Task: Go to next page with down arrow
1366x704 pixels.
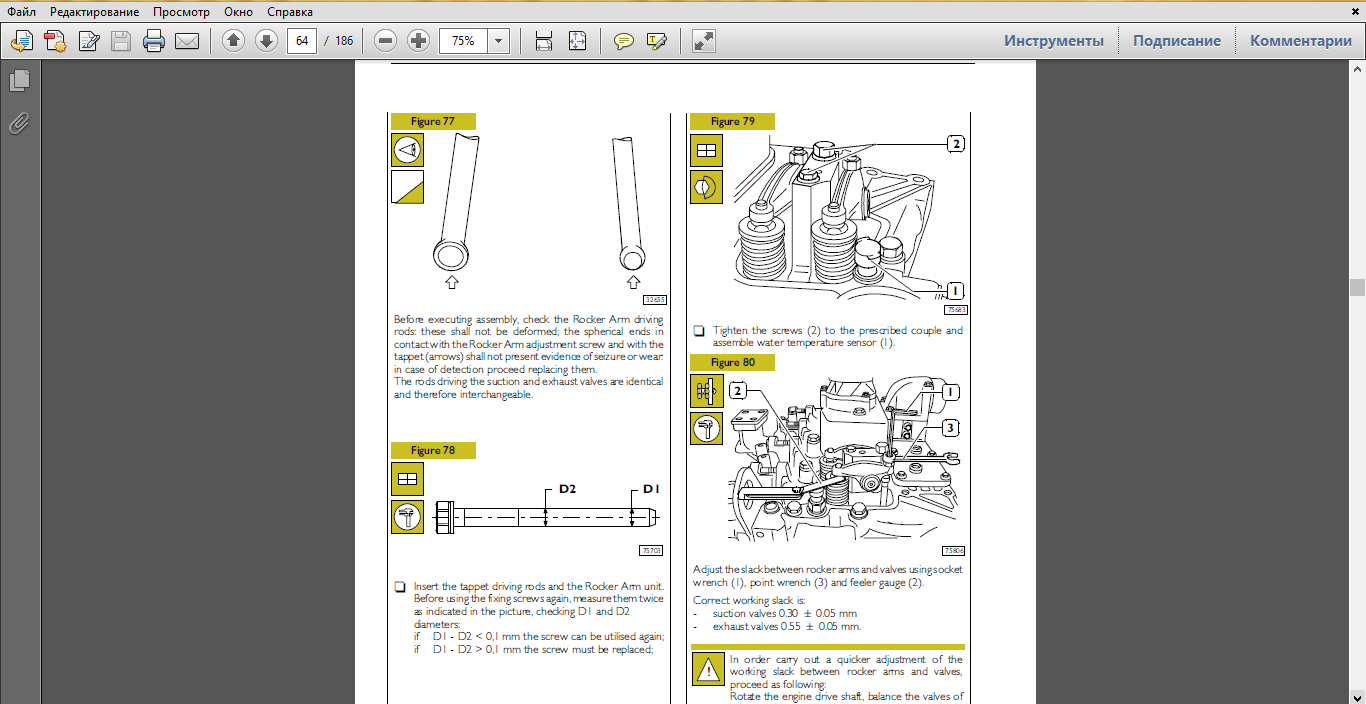Action: 266,41
